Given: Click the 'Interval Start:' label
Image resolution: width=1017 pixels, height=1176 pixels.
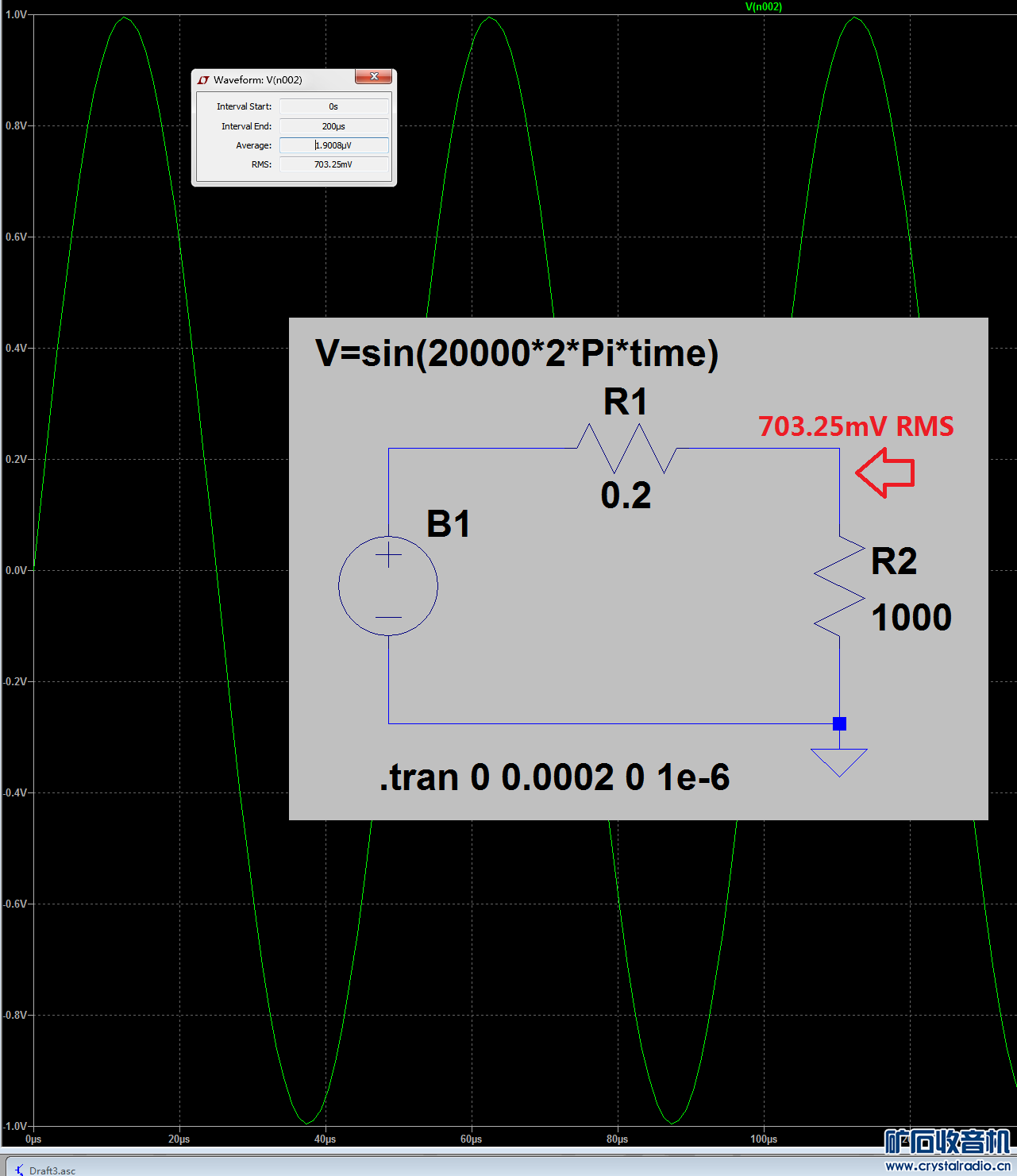Looking at the screenshot, I should tap(244, 106).
